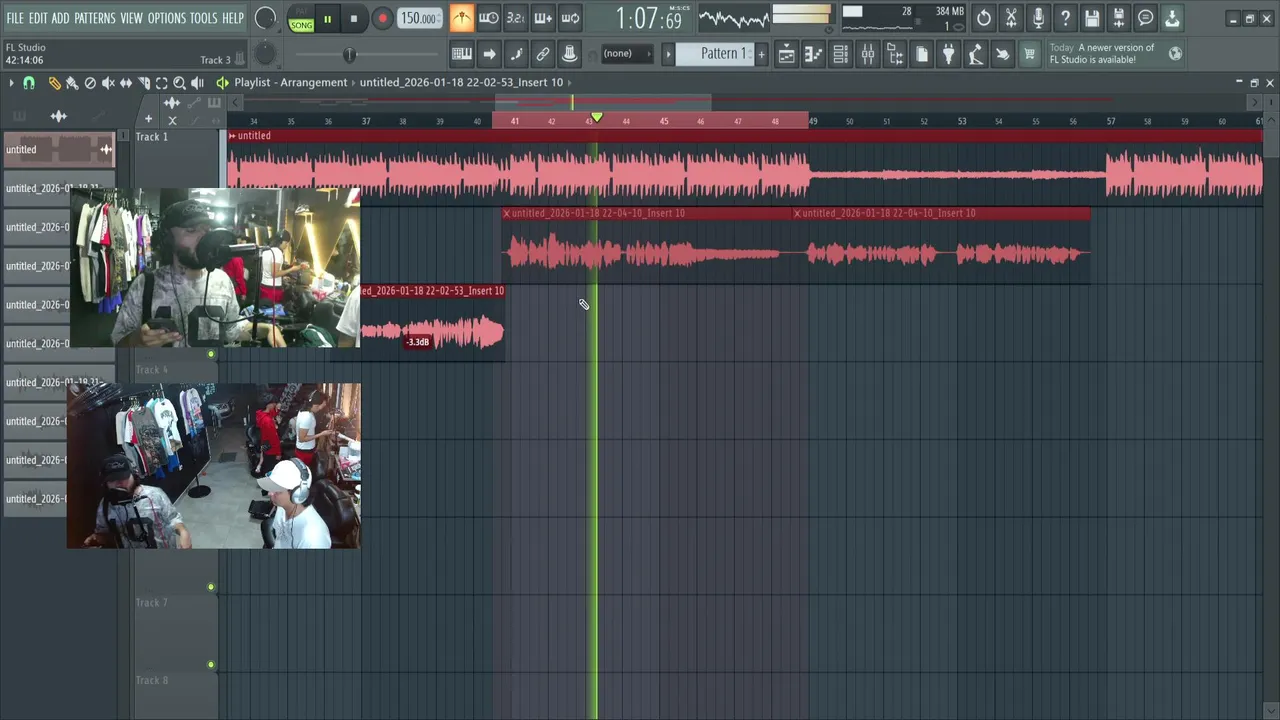
Task: Open the snap selector showing (none)
Action: [x=627, y=54]
